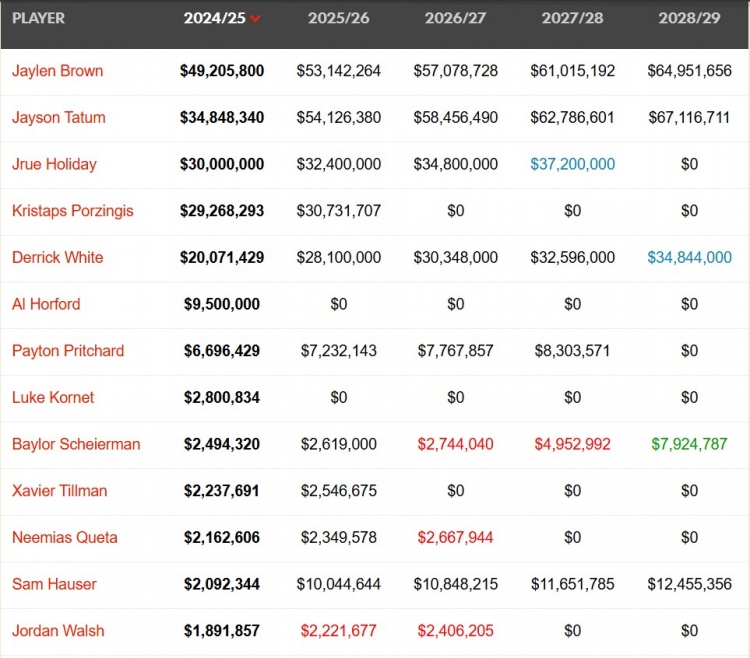Image resolution: width=750 pixels, height=658 pixels.
Task: Open the Luke Kornet link
Action: tap(53, 397)
